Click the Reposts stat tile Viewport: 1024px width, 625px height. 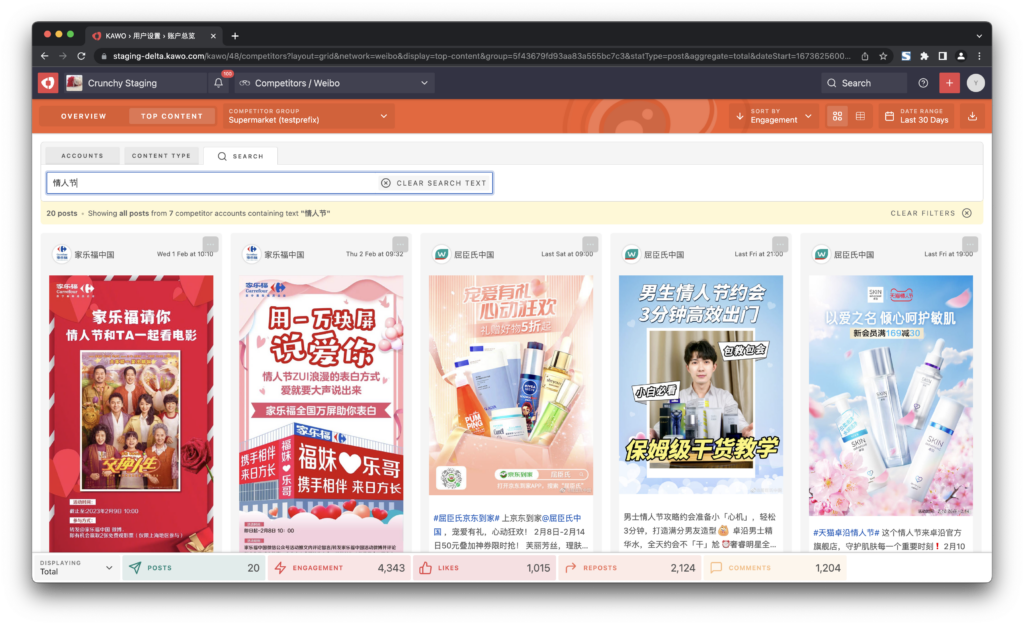click(x=630, y=568)
